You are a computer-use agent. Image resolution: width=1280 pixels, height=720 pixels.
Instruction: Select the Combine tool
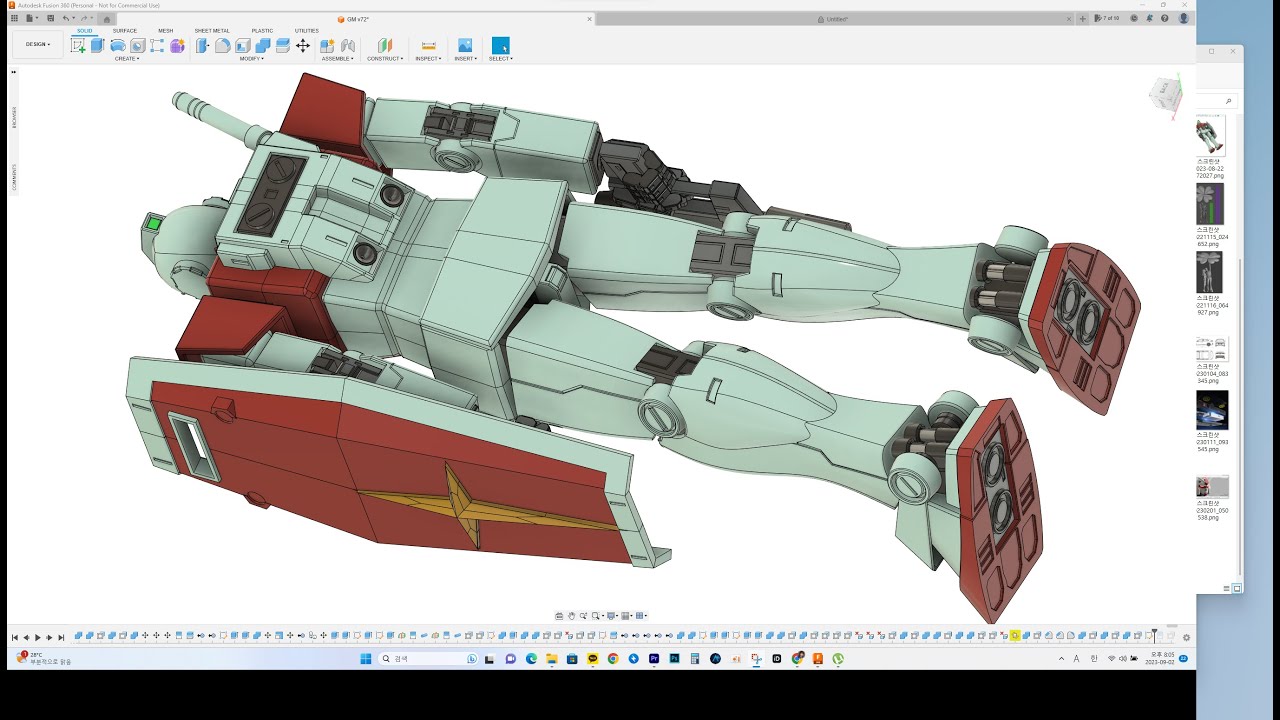coord(263,45)
